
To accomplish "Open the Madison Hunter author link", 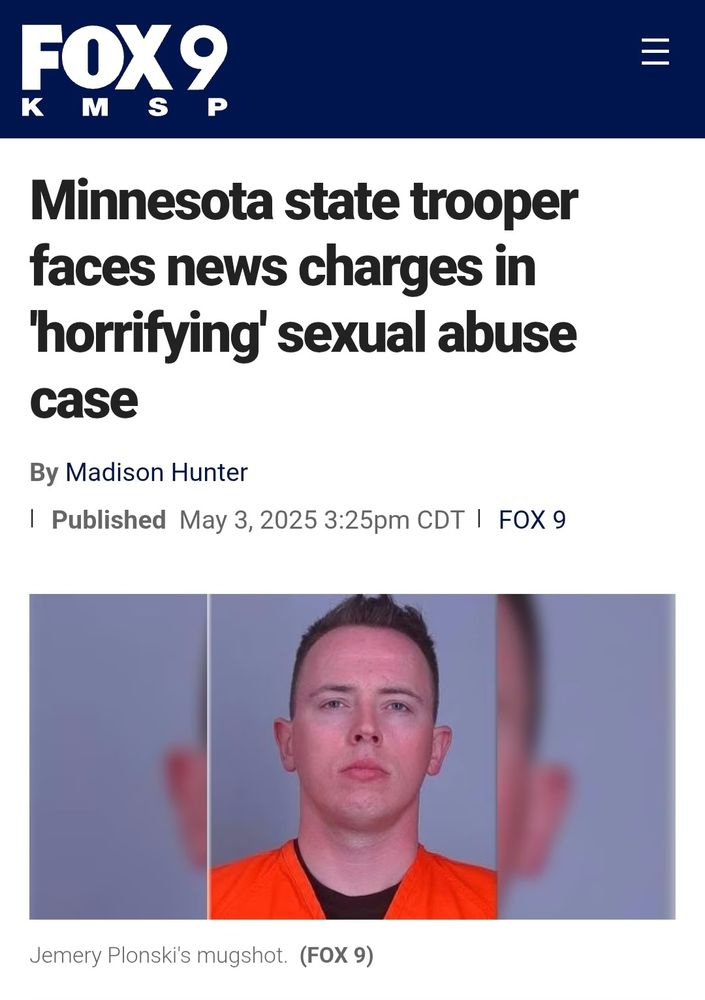I will [x=156, y=473].
